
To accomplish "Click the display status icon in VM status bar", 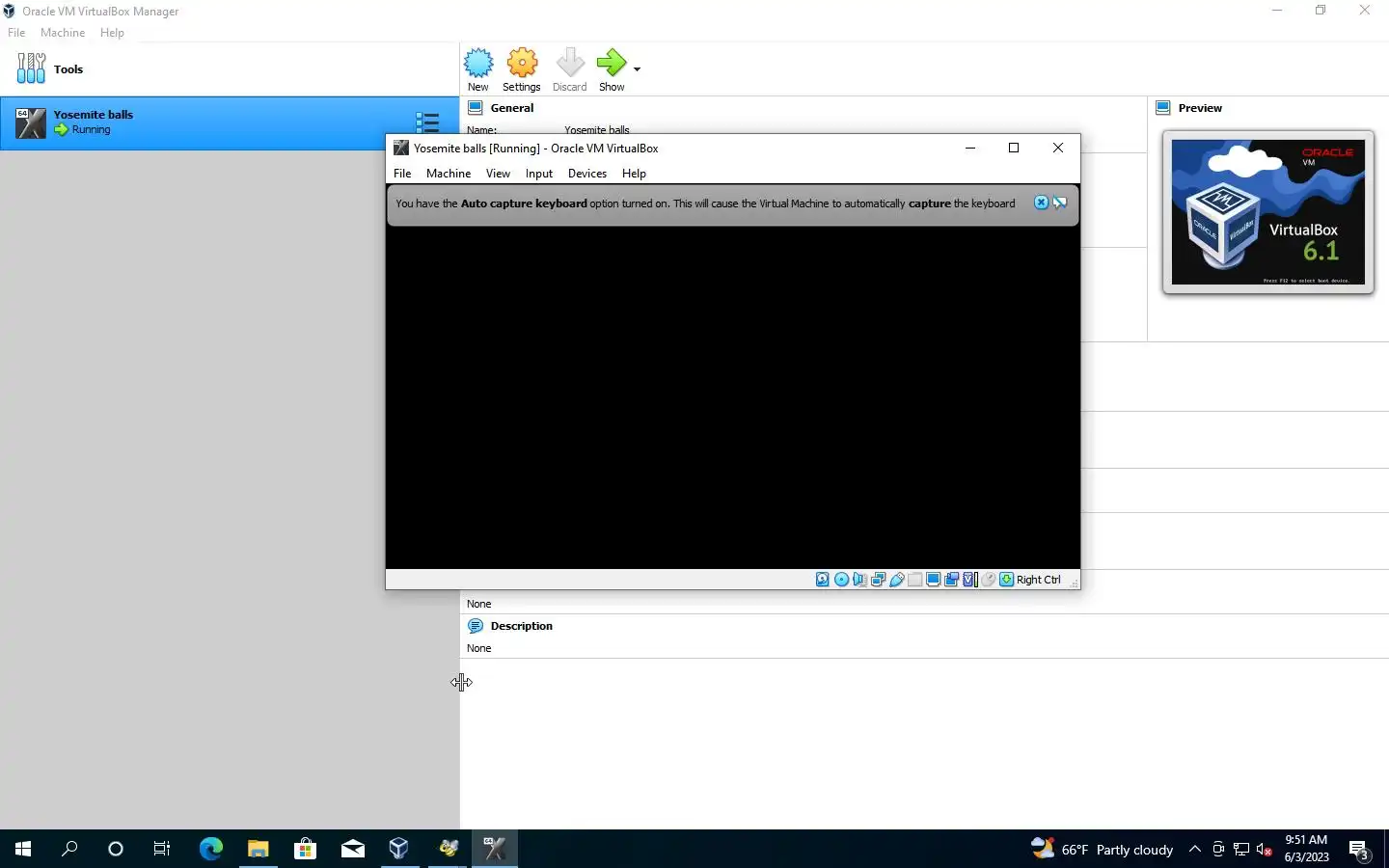I will (933, 580).
